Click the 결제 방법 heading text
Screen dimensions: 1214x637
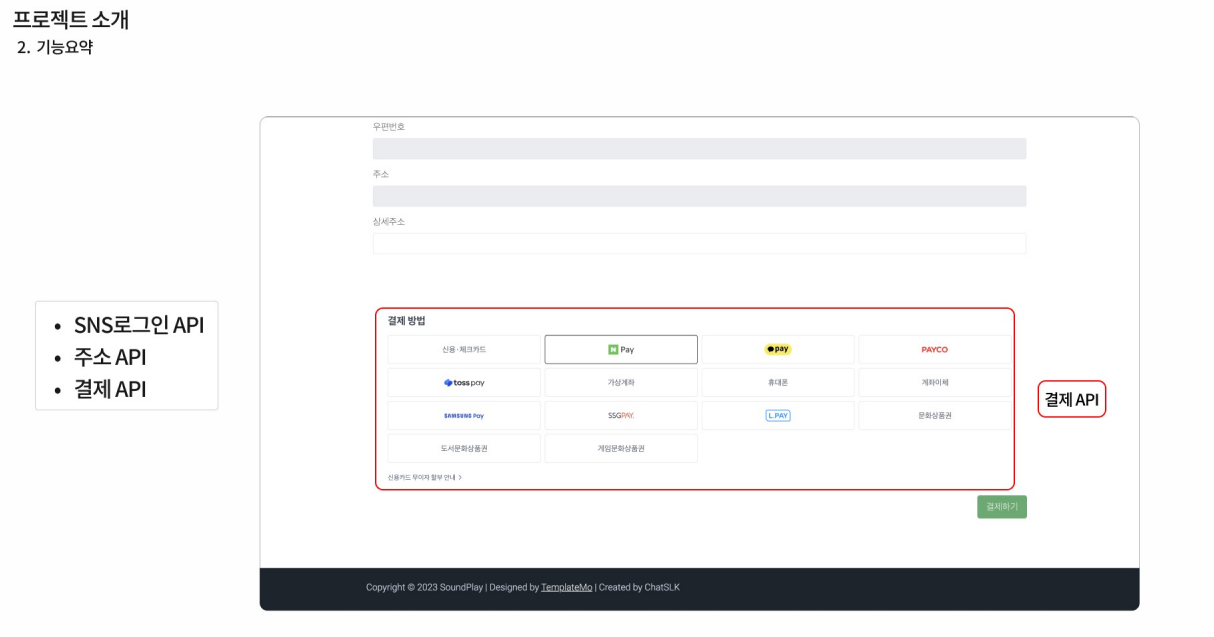[x=407, y=321]
